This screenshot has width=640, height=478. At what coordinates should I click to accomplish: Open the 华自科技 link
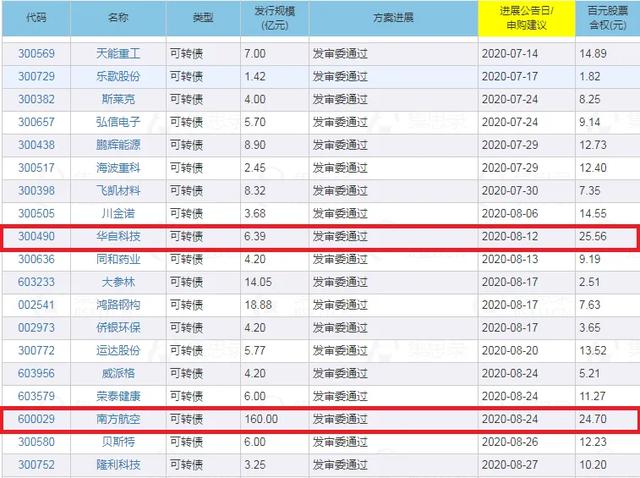[x=118, y=236]
